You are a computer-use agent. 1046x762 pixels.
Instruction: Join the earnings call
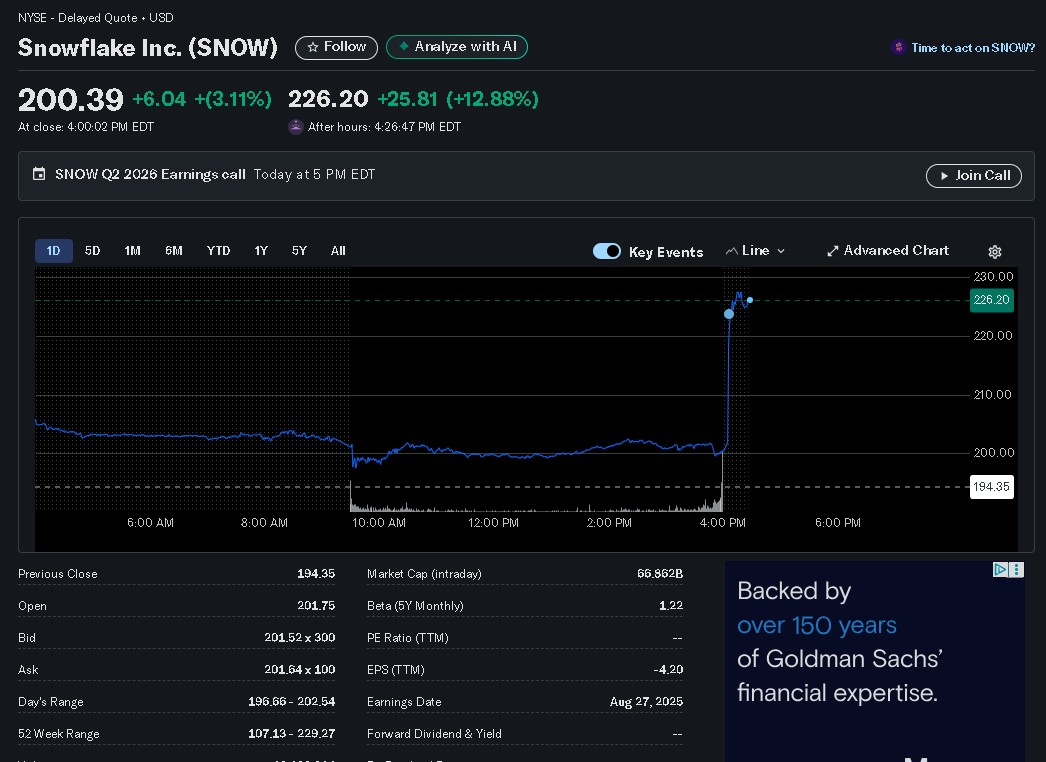[973, 175]
